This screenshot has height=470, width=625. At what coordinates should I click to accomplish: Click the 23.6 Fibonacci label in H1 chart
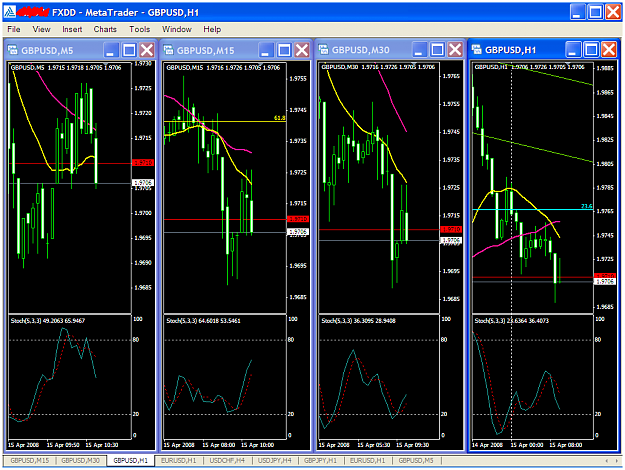587,206
